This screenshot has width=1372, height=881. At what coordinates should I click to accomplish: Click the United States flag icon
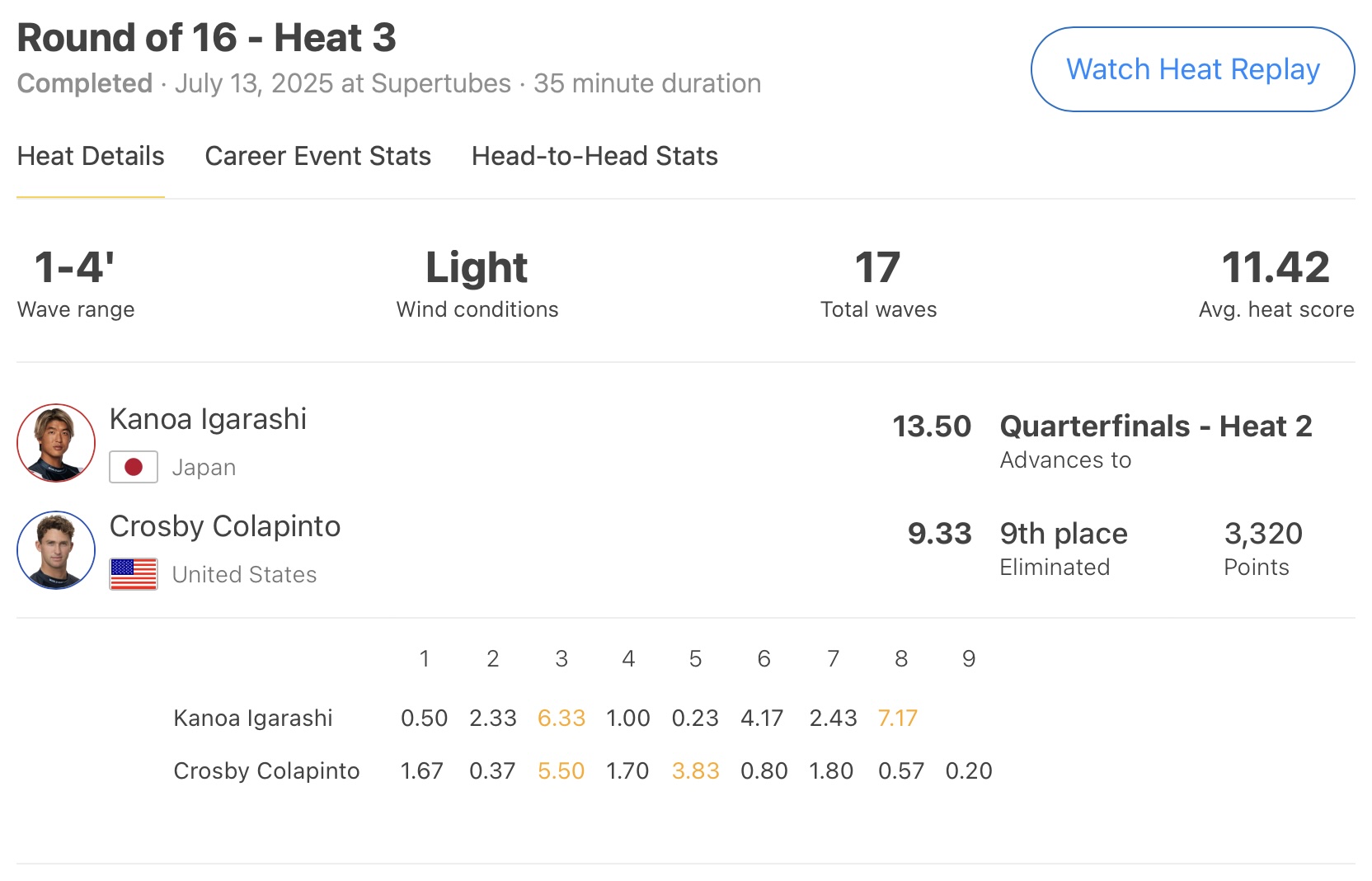[134, 574]
